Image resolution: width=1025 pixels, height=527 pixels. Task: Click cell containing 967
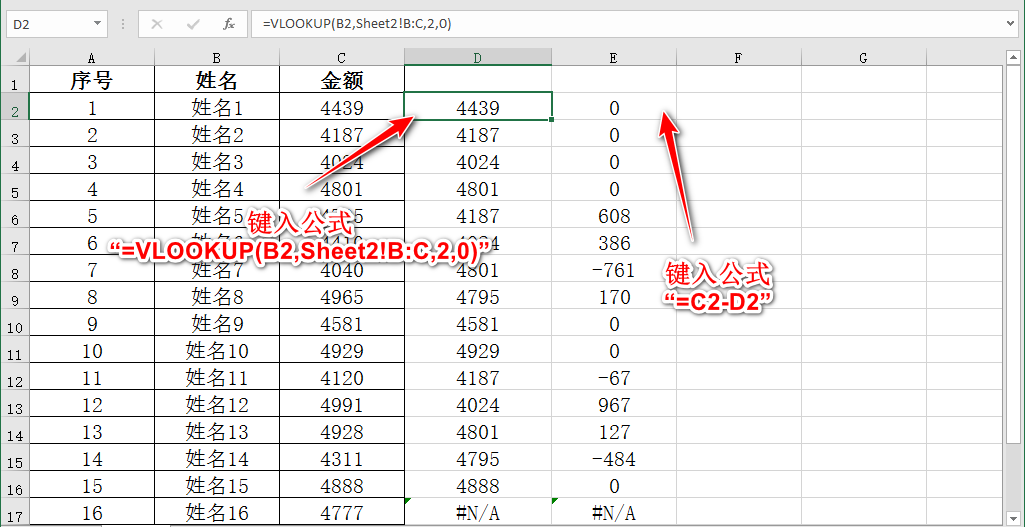(x=614, y=405)
